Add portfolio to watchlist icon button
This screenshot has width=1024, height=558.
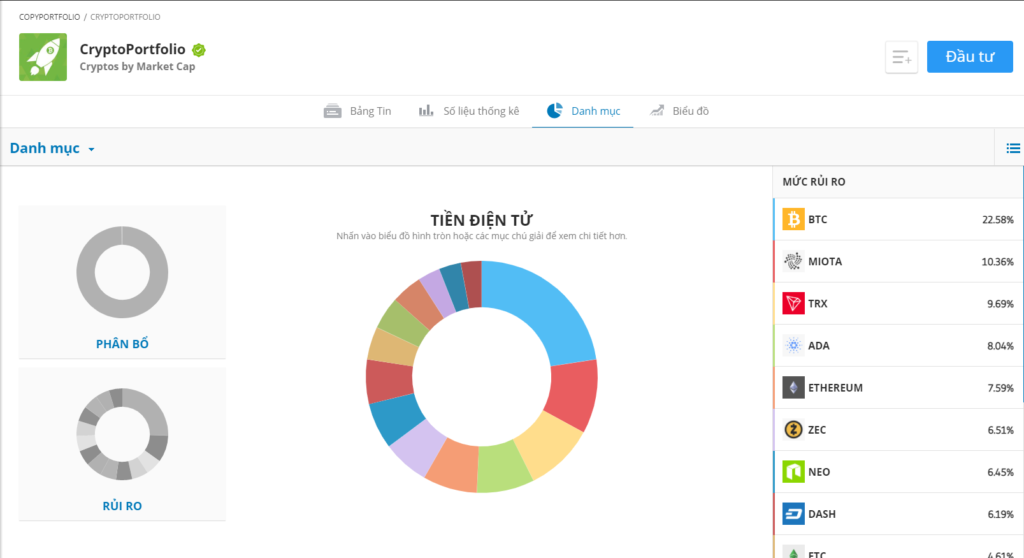tap(901, 57)
